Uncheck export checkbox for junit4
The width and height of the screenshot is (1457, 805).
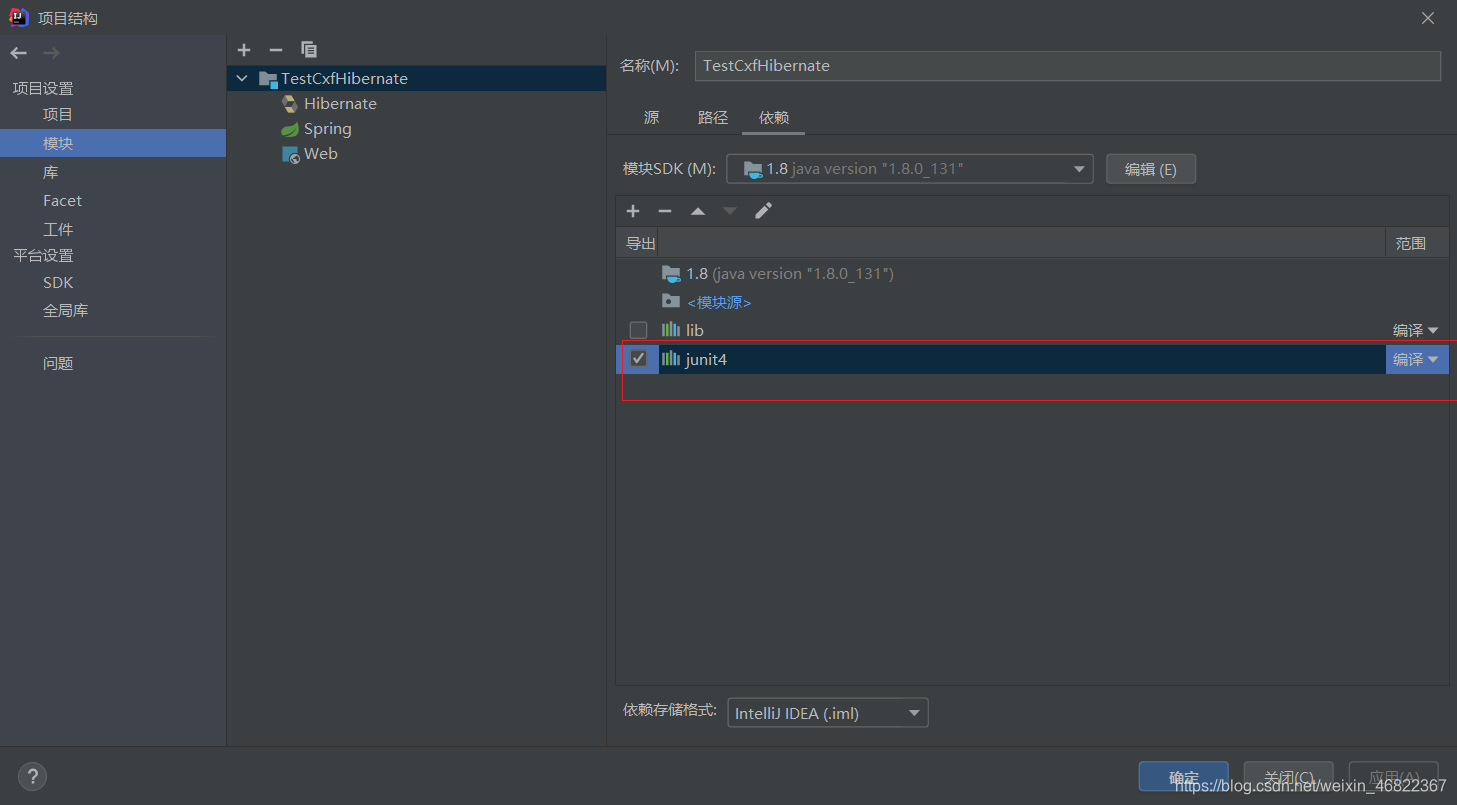point(638,359)
